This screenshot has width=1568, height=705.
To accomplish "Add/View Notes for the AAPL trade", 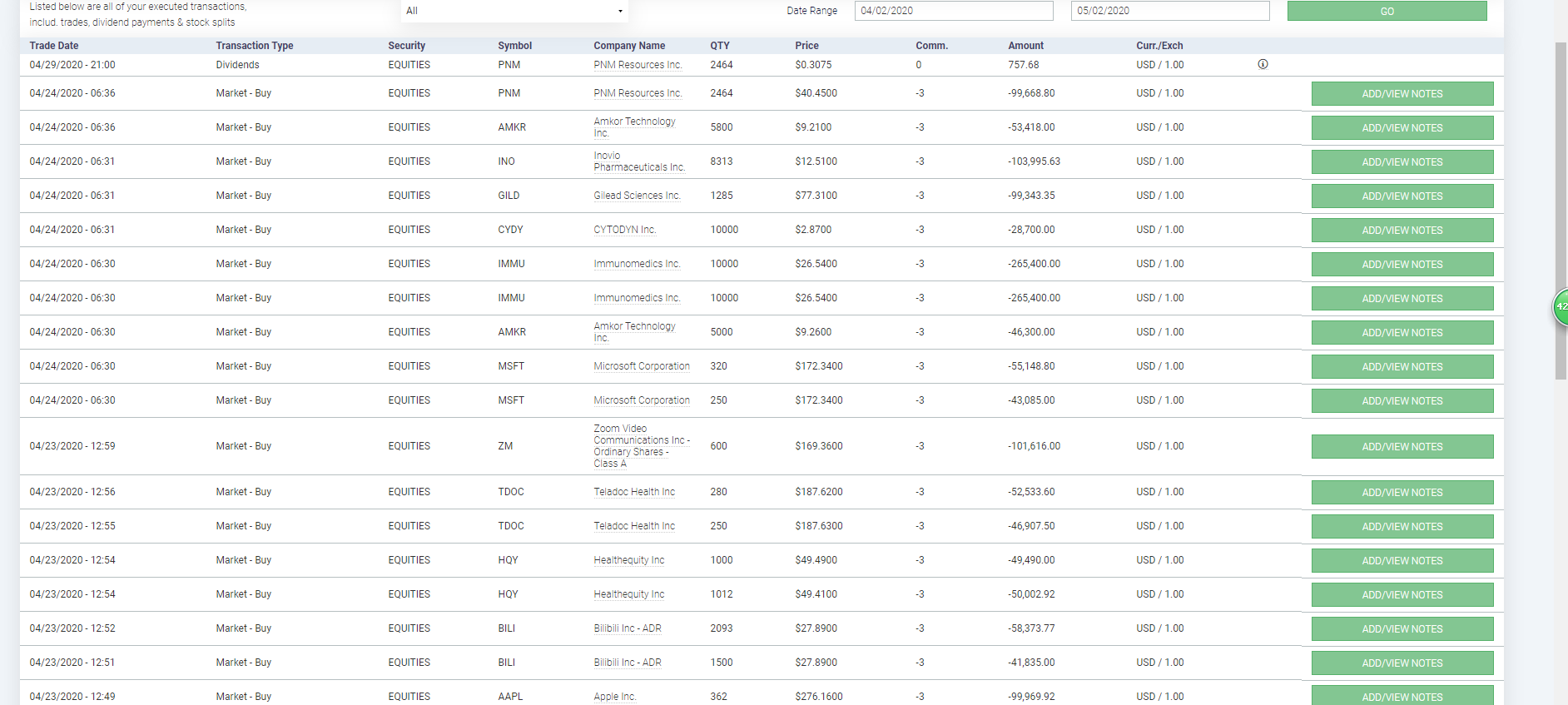I will tap(1402, 696).
